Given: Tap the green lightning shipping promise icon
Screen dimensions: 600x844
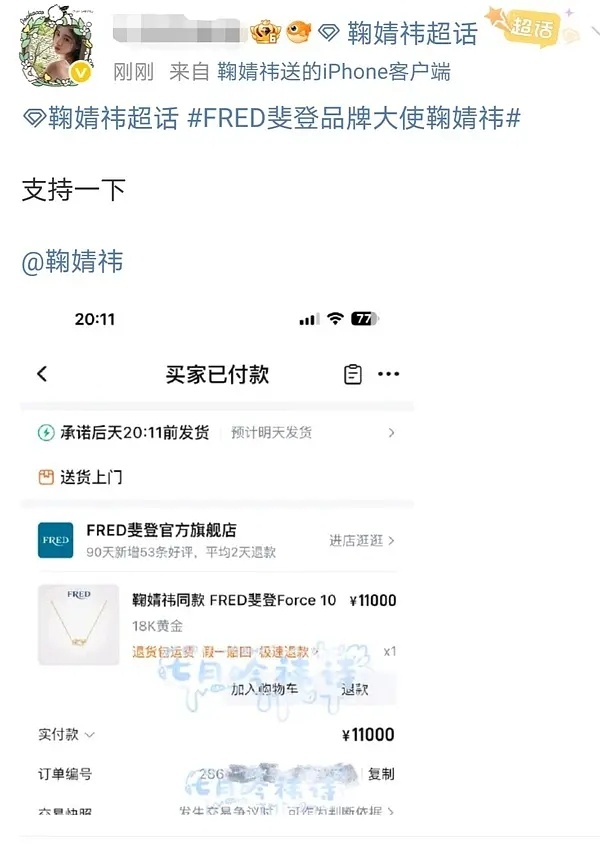Looking at the screenshot, I should point(46,433).
